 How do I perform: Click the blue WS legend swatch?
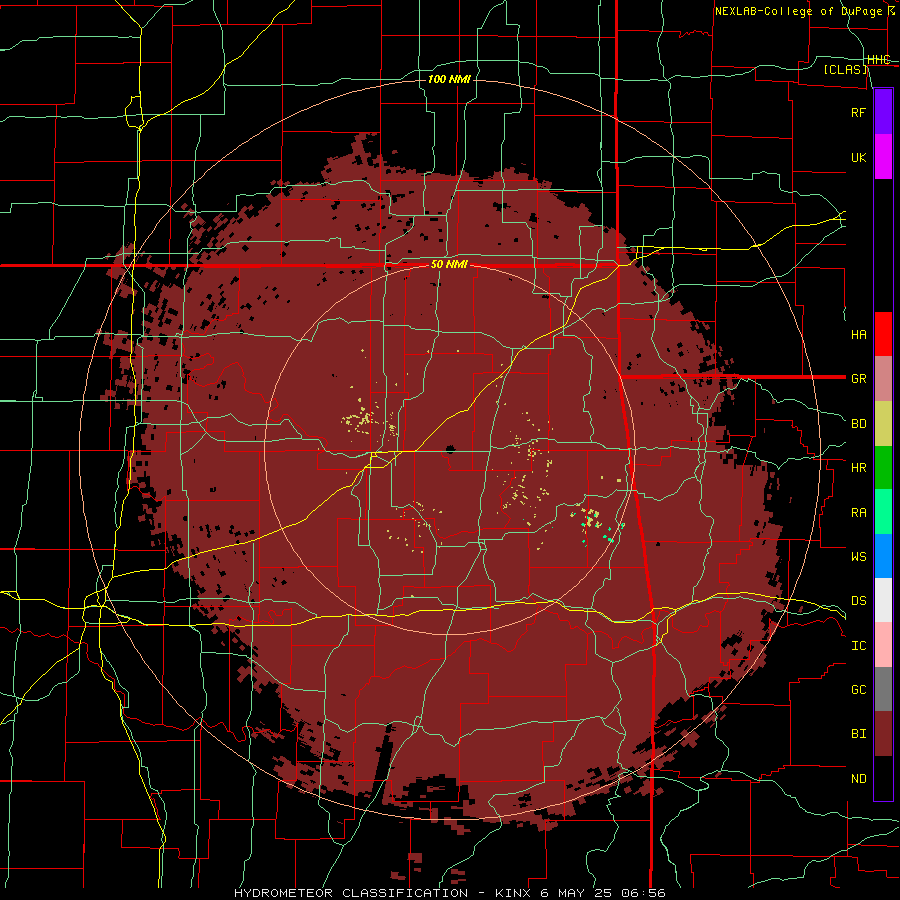click(x=883, y=556)
